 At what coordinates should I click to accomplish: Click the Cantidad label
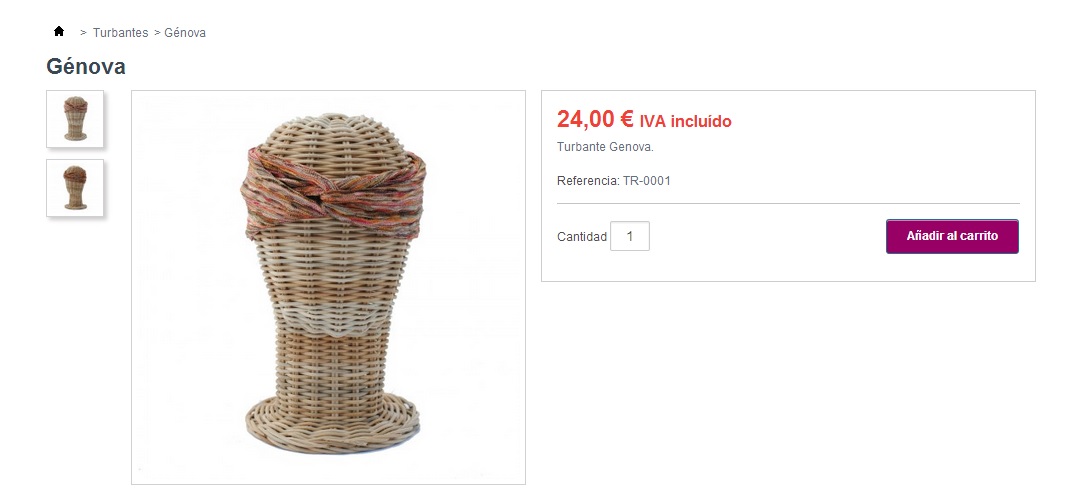click(x=582, y=237)
